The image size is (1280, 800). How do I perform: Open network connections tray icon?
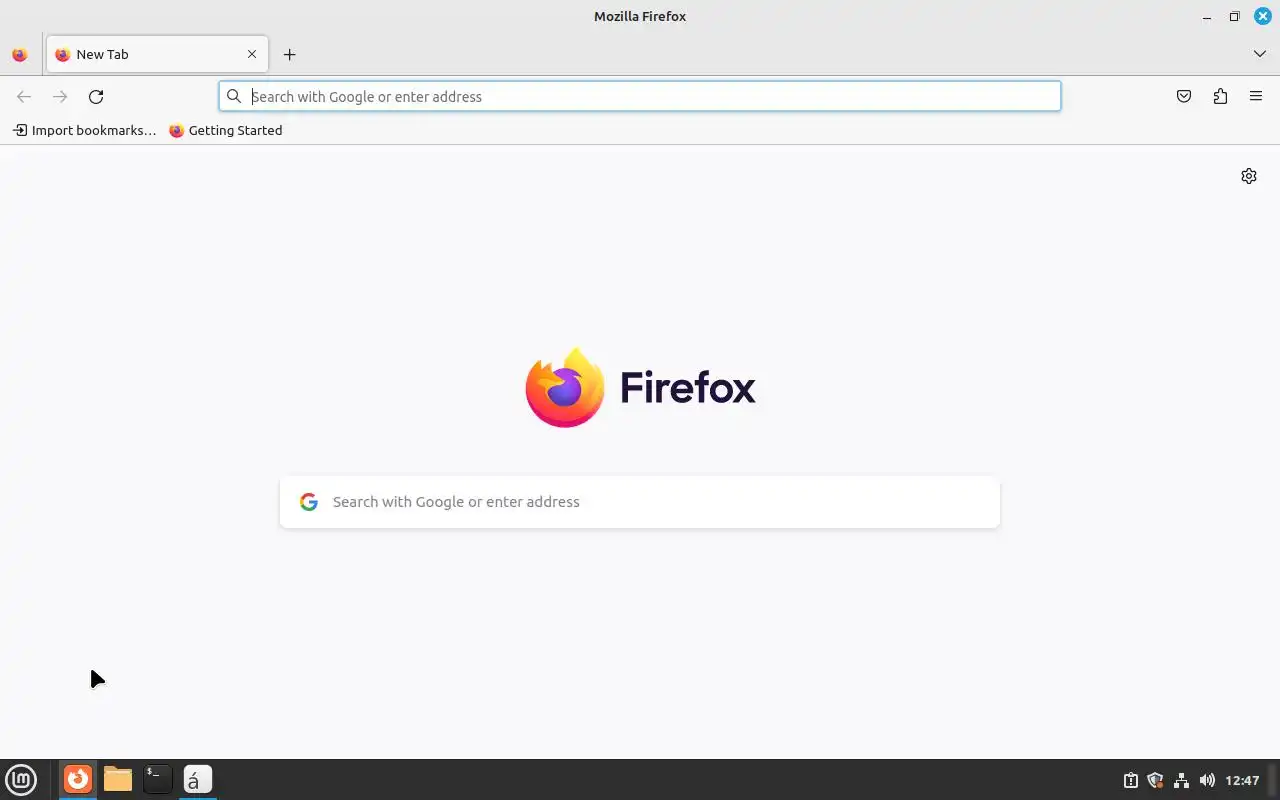[x=1181, y=780]
